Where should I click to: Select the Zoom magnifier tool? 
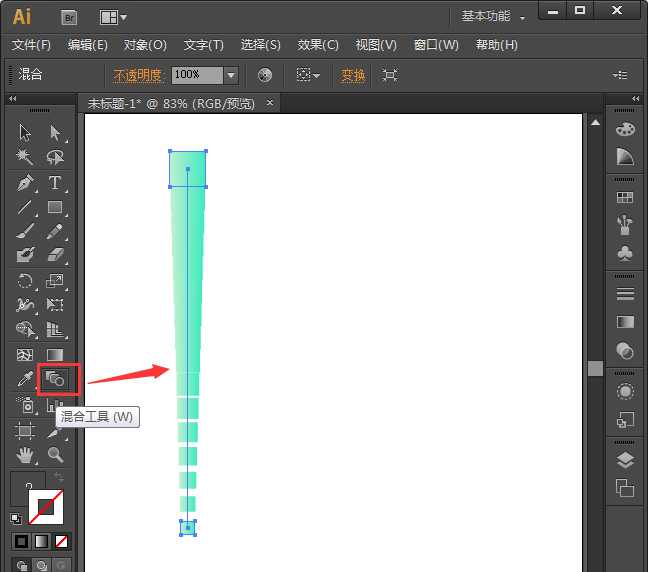55,455
